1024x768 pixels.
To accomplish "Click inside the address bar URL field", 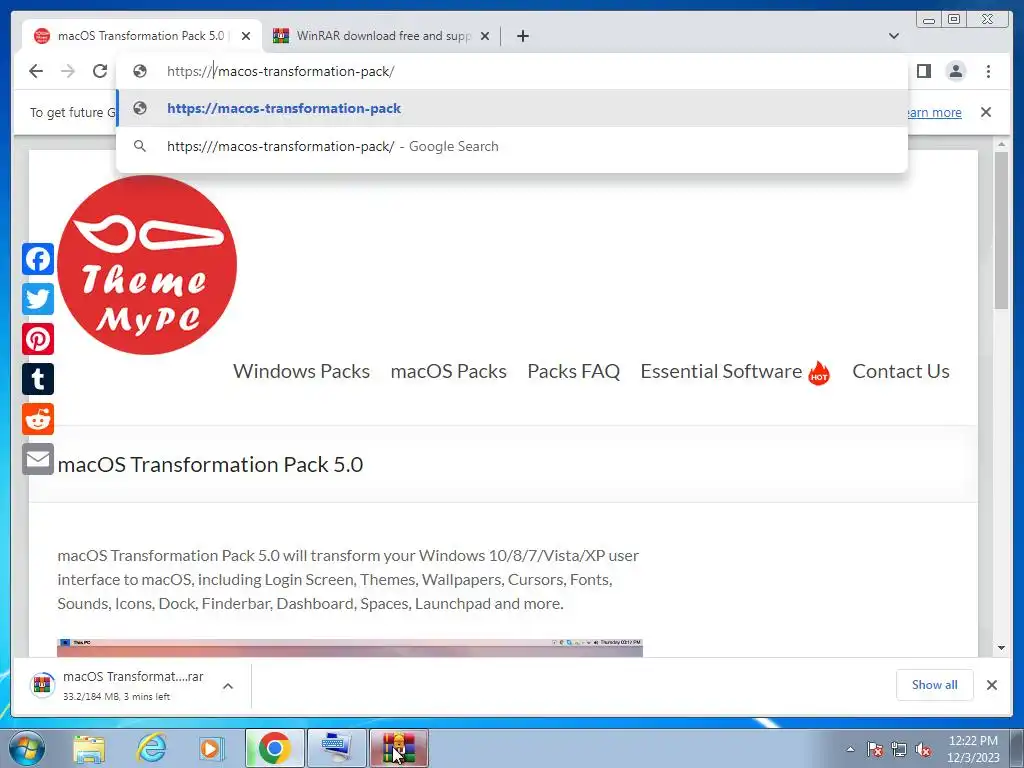I will 513,71.
